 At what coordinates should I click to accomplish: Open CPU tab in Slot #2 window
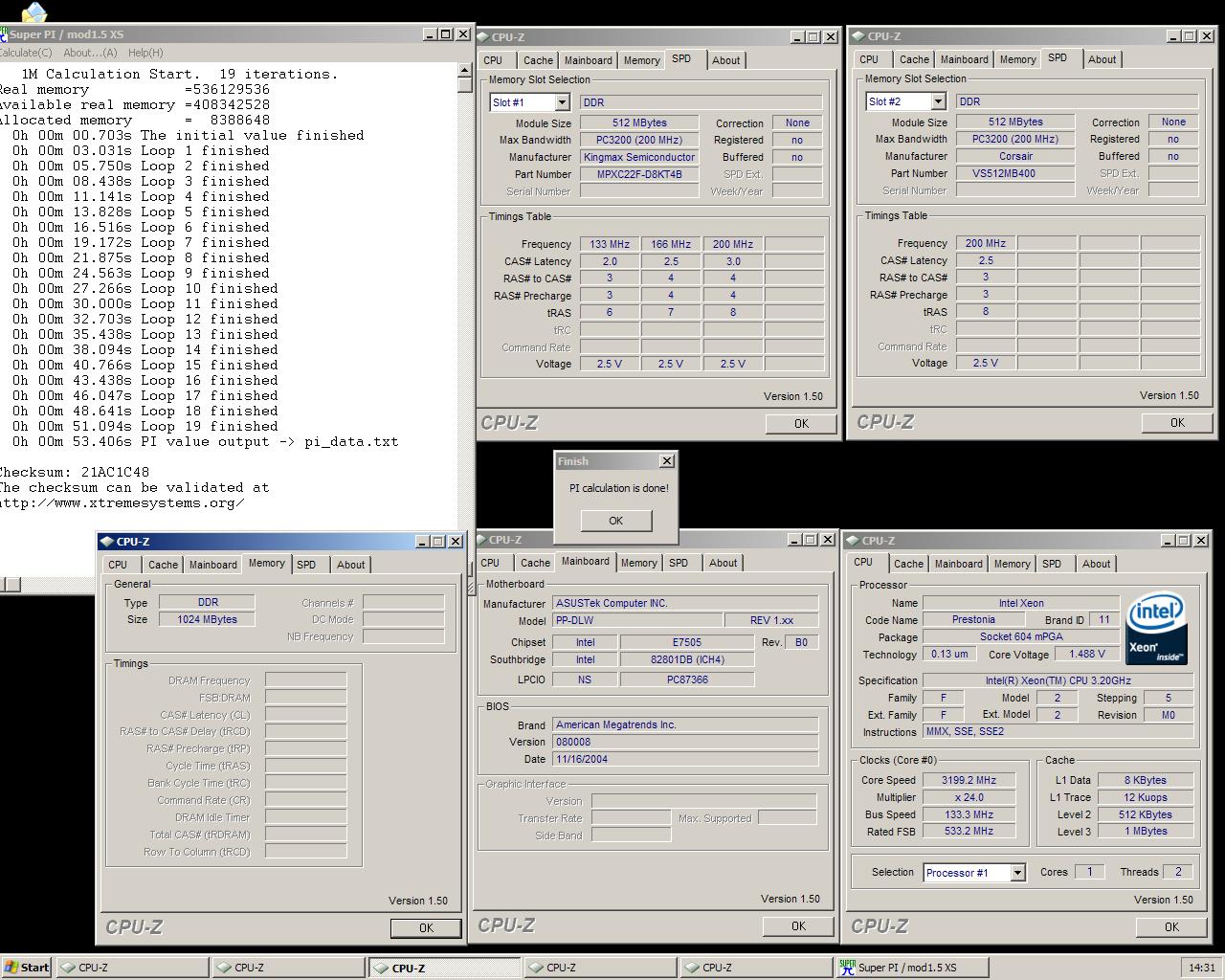869,59
